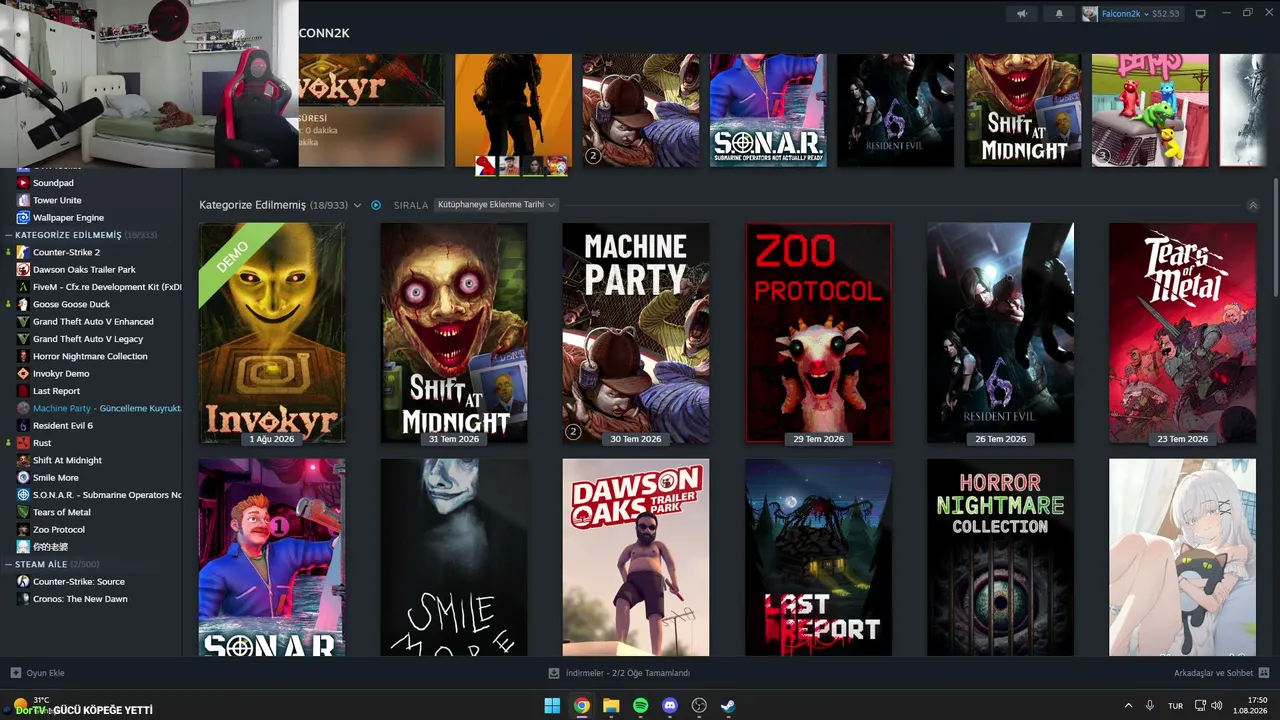Open the Tears of Metal cover

pyautogui.click(x=1182, y=332)
